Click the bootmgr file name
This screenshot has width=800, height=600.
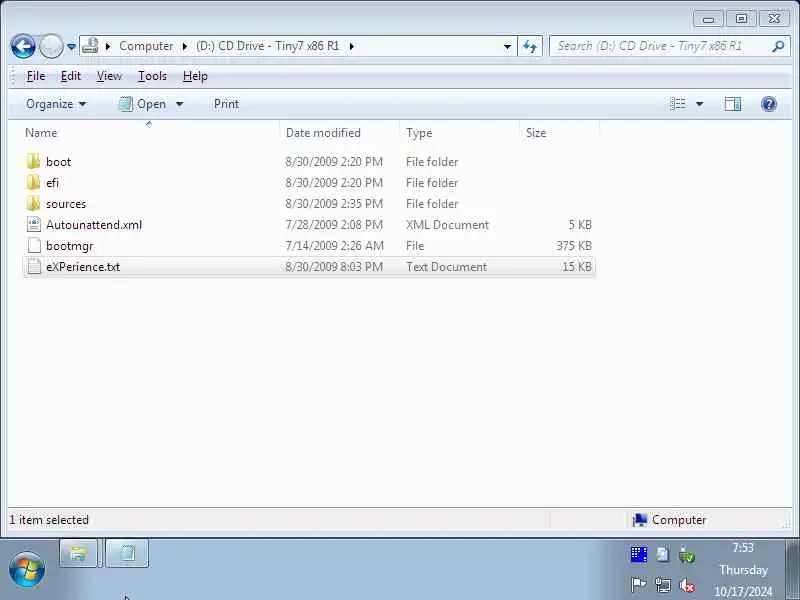click(x=70, y=245)
